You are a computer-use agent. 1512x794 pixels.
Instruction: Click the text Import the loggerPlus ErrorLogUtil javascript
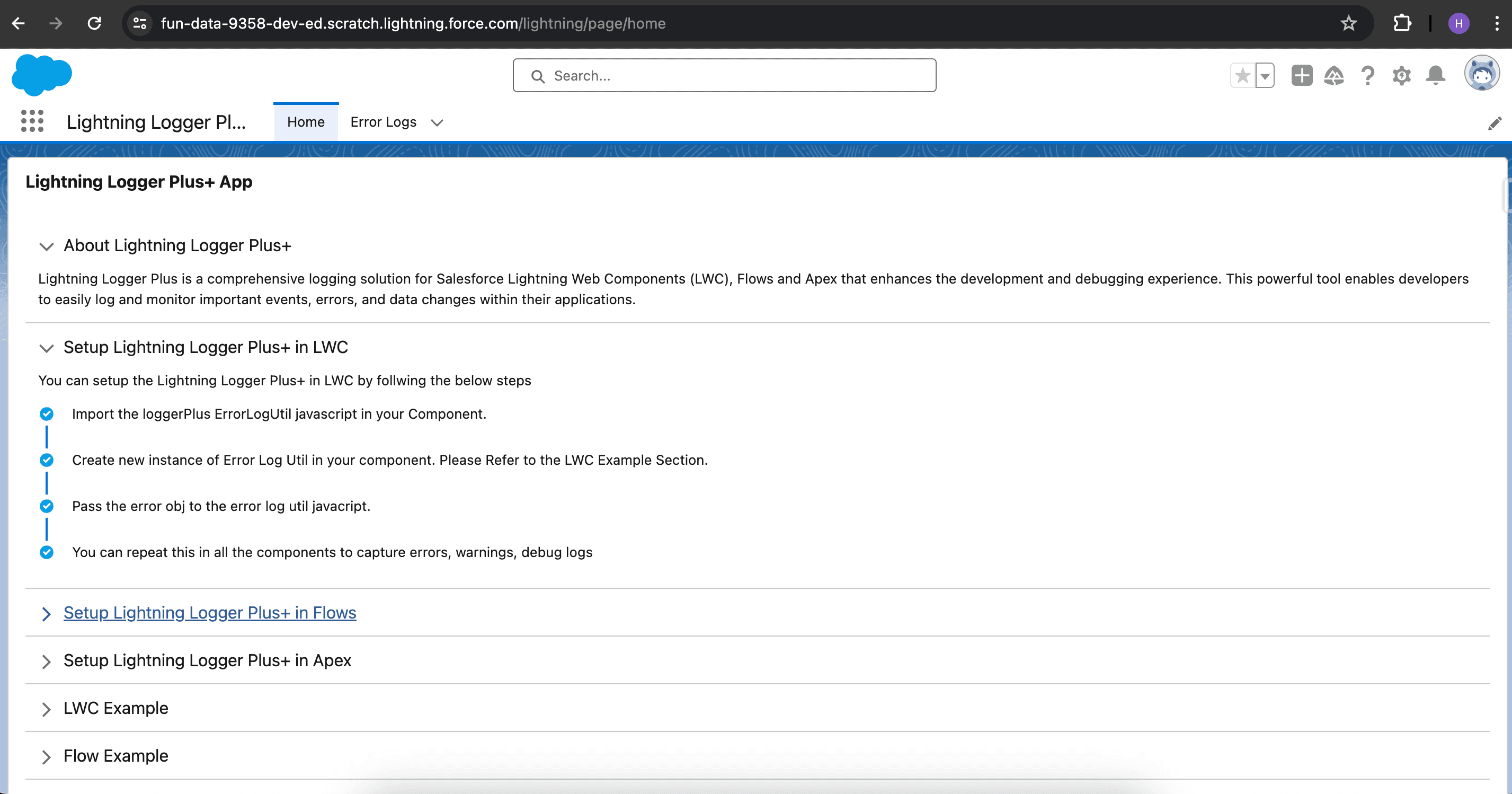[x=279, y=414]
